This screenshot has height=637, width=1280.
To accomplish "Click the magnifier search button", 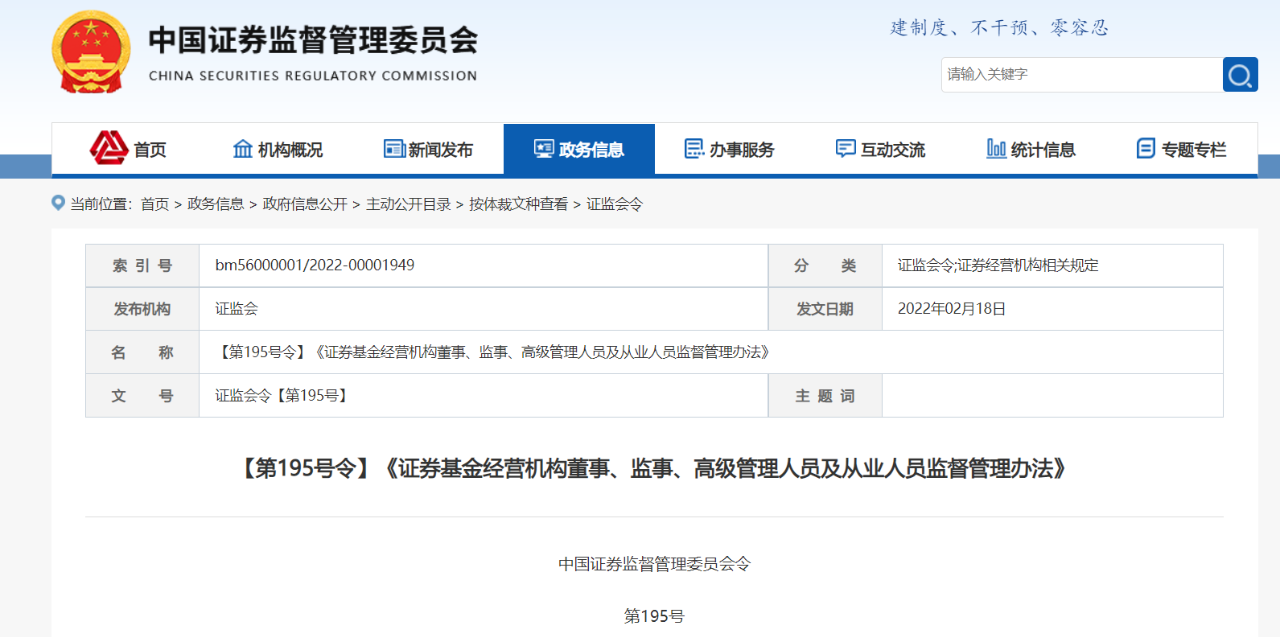I will click(x=1240, y=74).
